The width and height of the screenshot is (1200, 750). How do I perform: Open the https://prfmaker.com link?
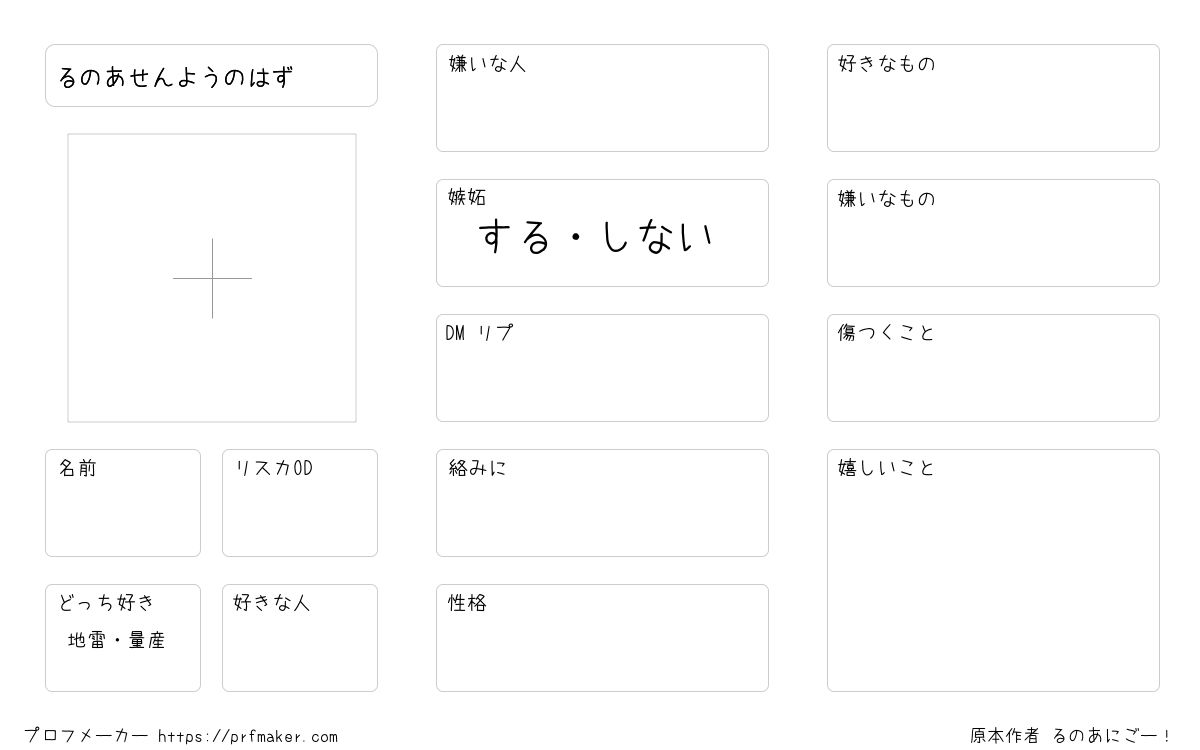click(248, 737)
